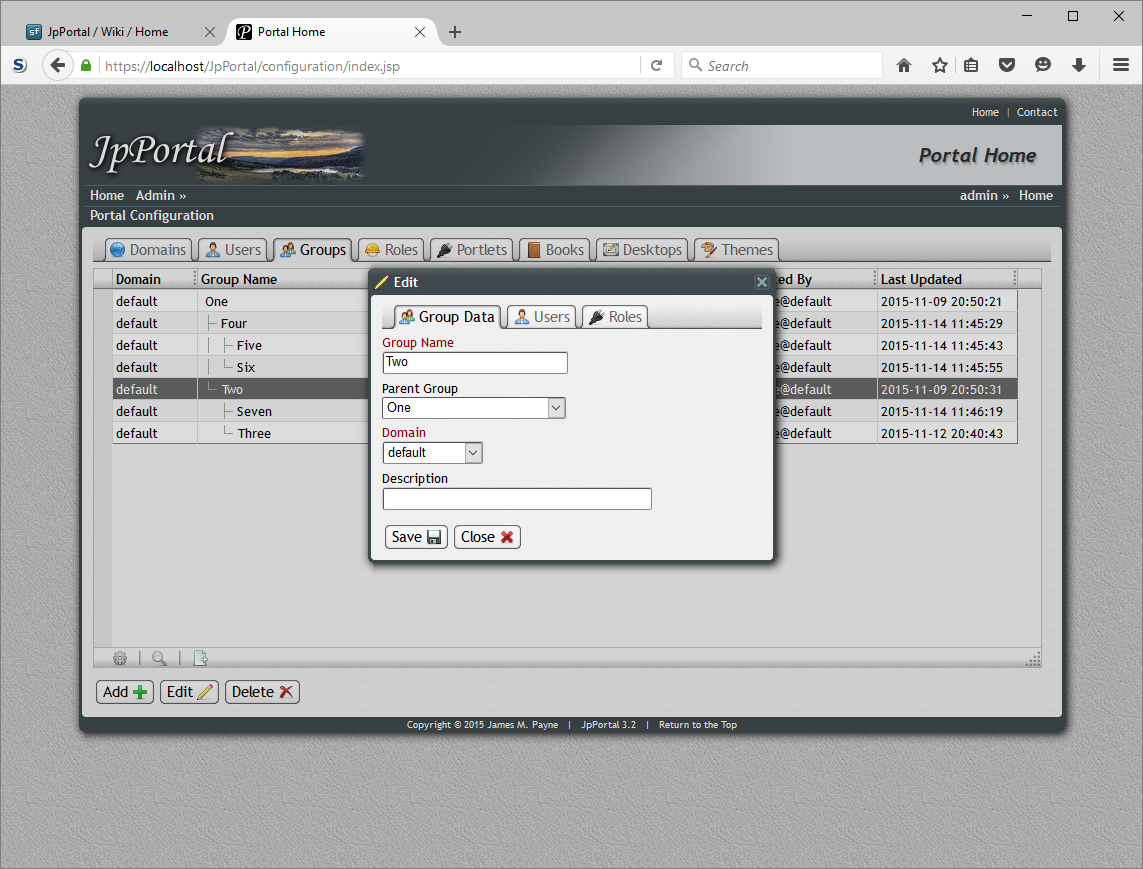Click the reload page icon in the address bar
This screenshot has width=1143, height=869.
(x=657, y=65)
